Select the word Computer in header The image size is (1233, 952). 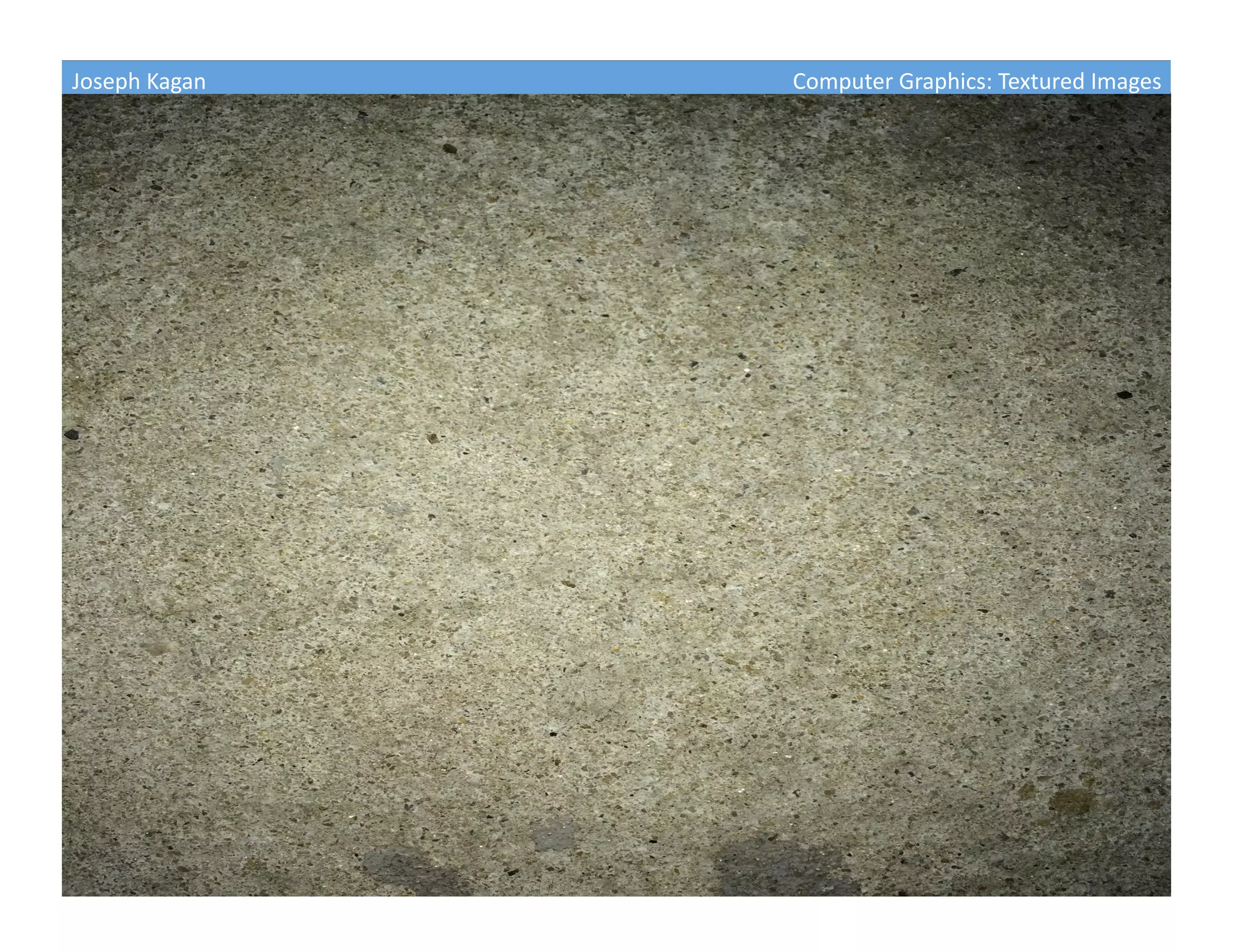pyautogui.click(x=842, y=81)
